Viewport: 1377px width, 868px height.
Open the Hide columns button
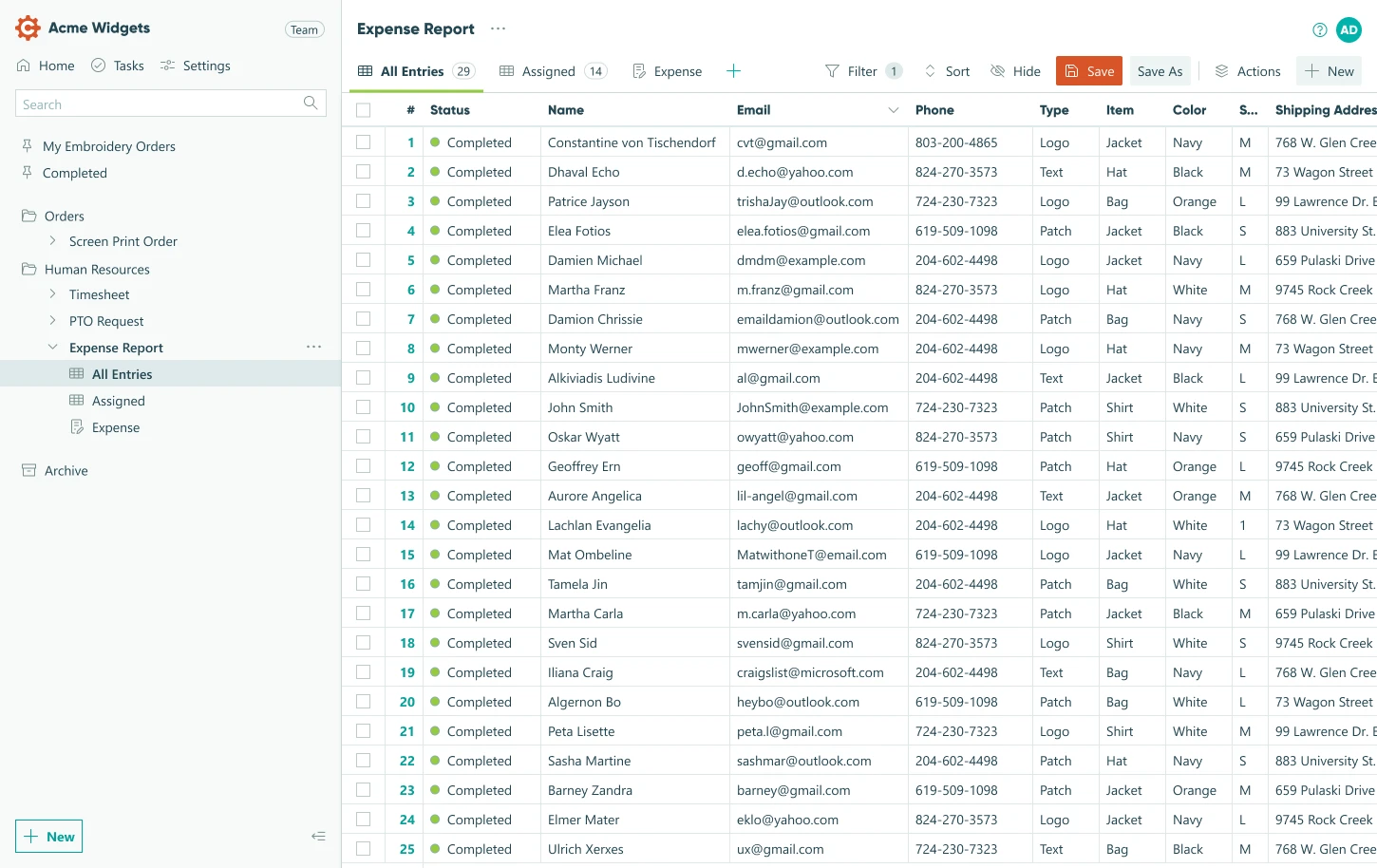[1015, 71]
